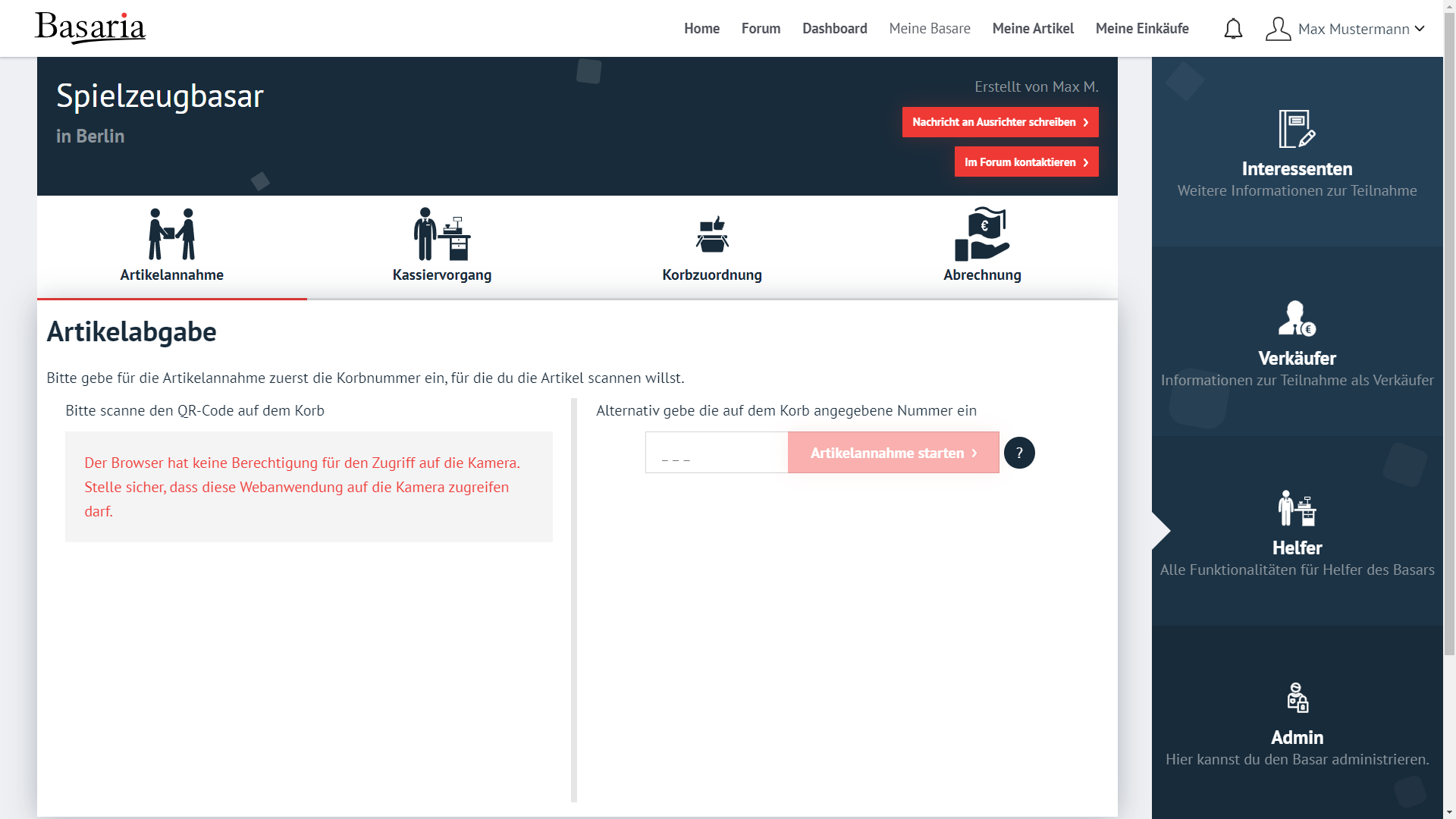Expand the Max Mustermann user dropdown
This screenshot has height=819, width=1456.
click(x=1360, y=29)
